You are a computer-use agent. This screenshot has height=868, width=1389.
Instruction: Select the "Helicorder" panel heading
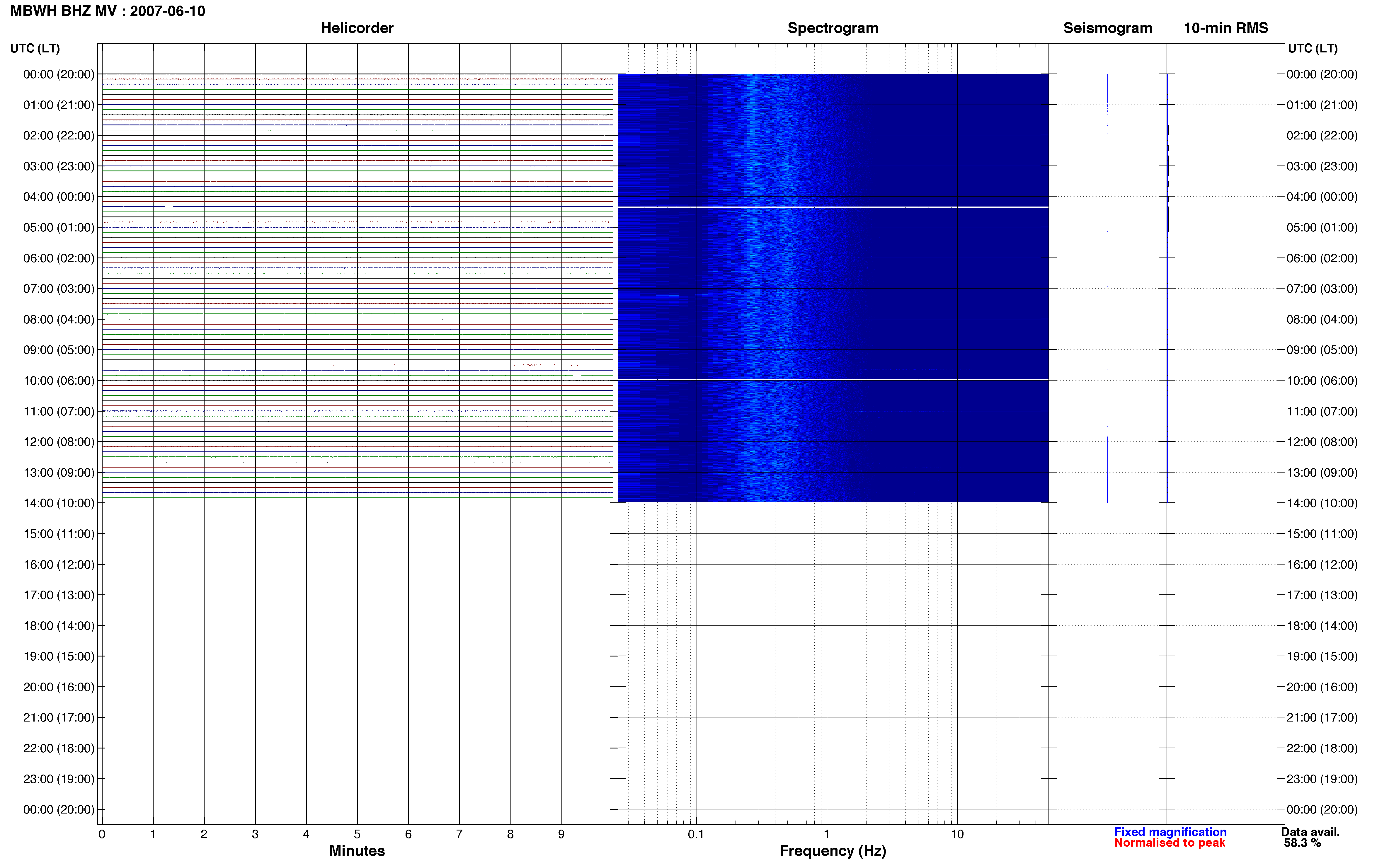[357, 28]
